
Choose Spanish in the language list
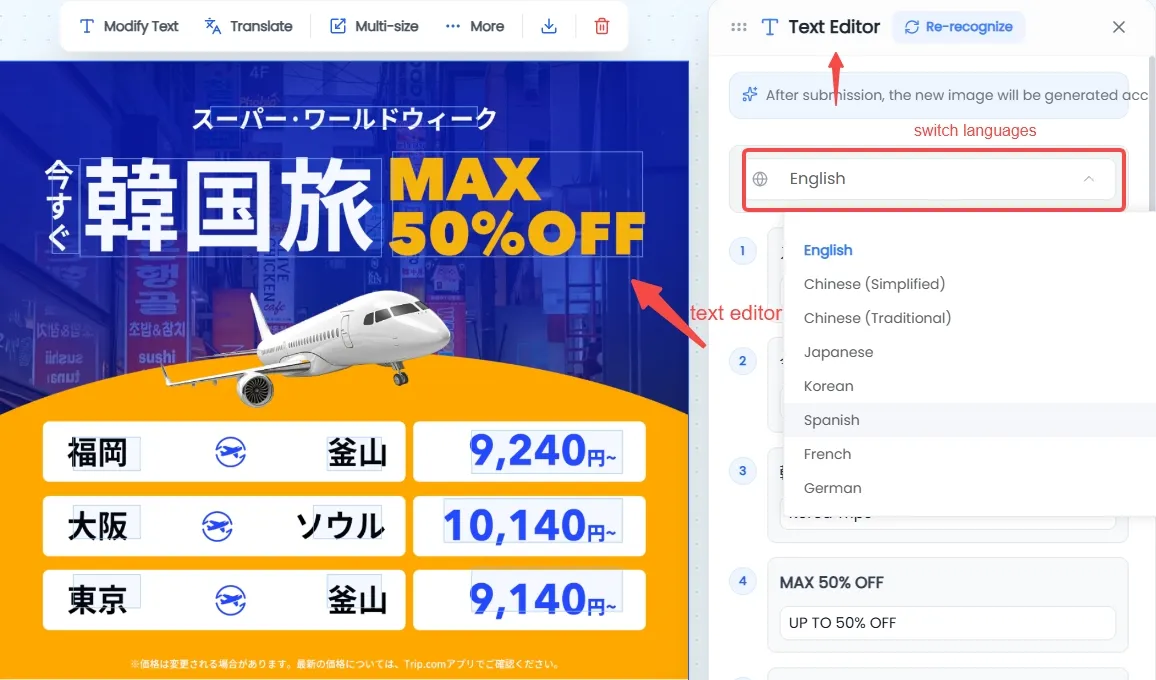coord(832,420)
